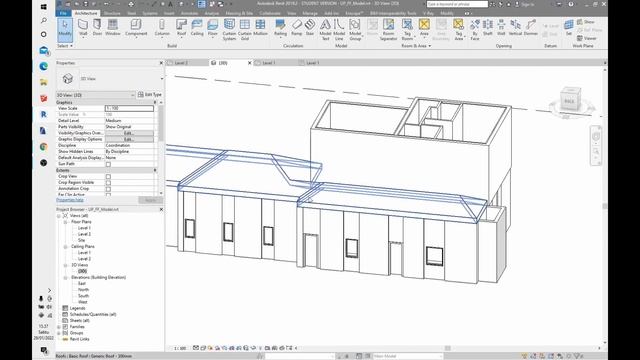This screenshot has height=360, width=640.
Task: Select the By Face opening tool
Action: click(474, 29)
